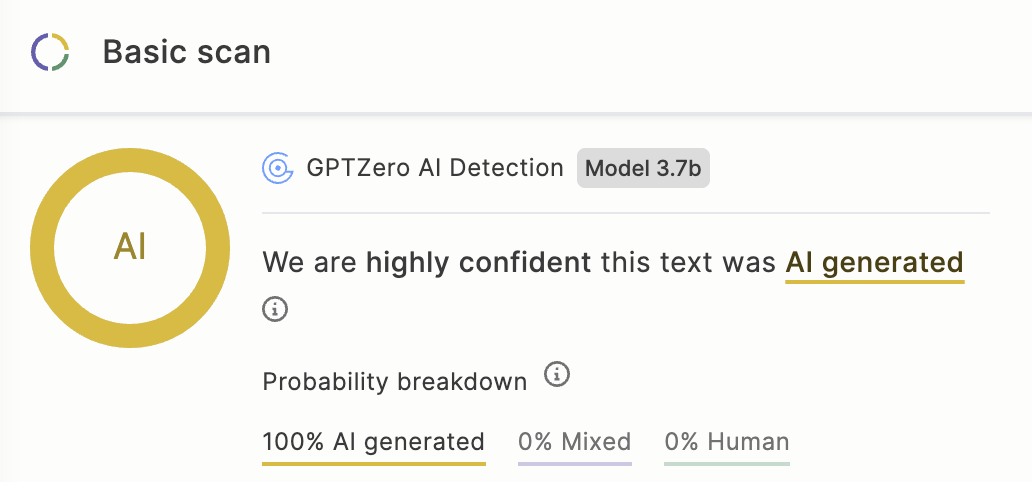1032x482 pixels.
Task: Open the underlined AI generated link
Action: click(875, 262)
